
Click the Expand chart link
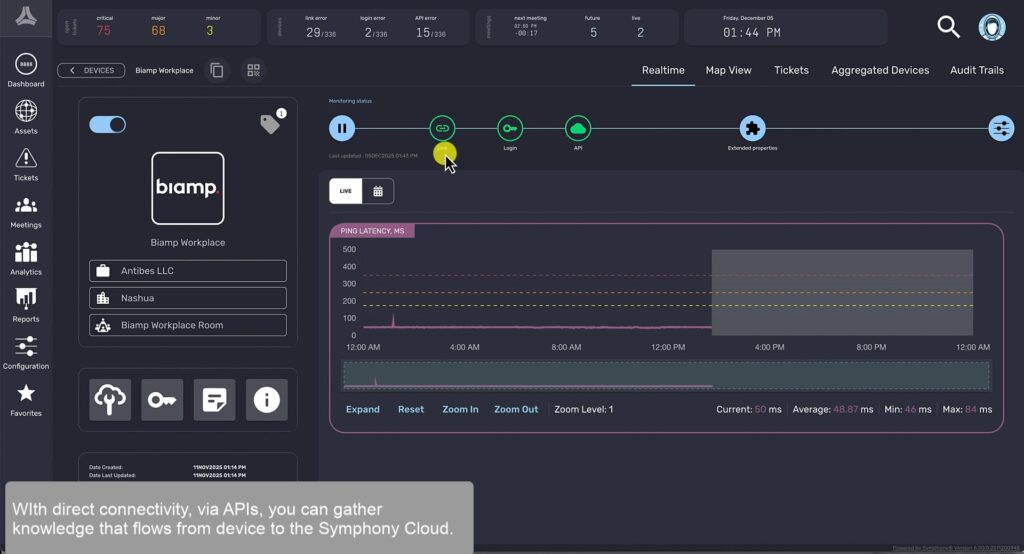point(362,410)
